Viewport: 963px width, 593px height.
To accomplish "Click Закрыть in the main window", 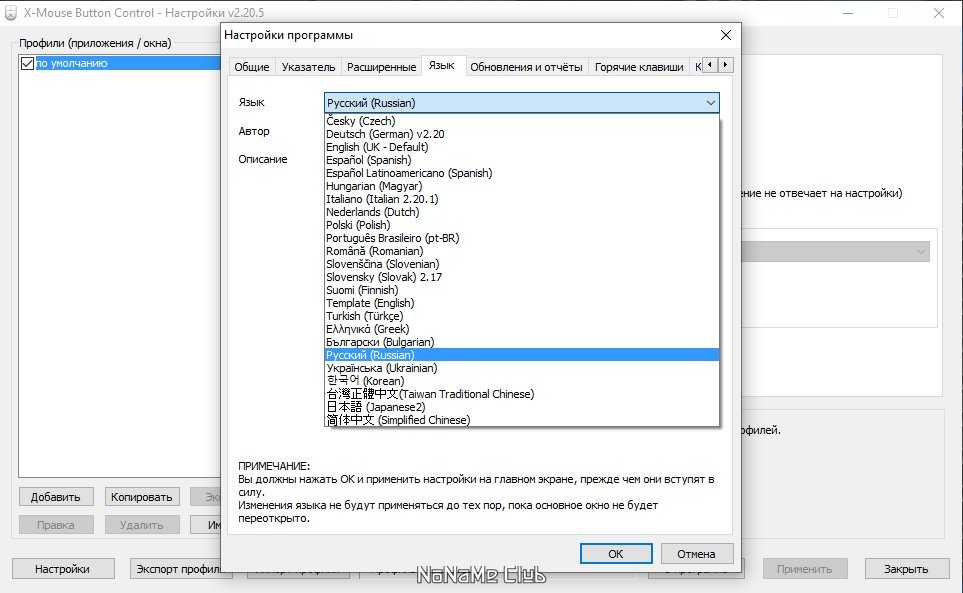I will click(x=906, y=569).
